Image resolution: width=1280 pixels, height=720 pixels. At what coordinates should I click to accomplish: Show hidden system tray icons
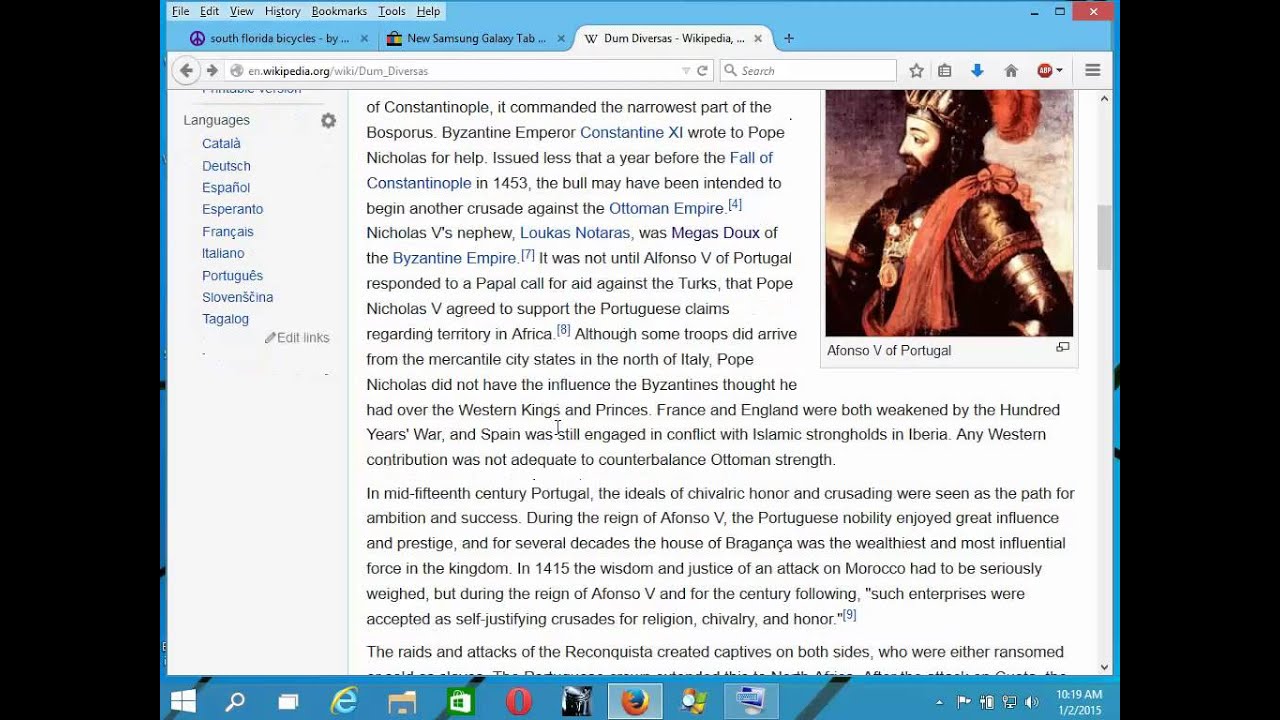(x=939, y=702)
